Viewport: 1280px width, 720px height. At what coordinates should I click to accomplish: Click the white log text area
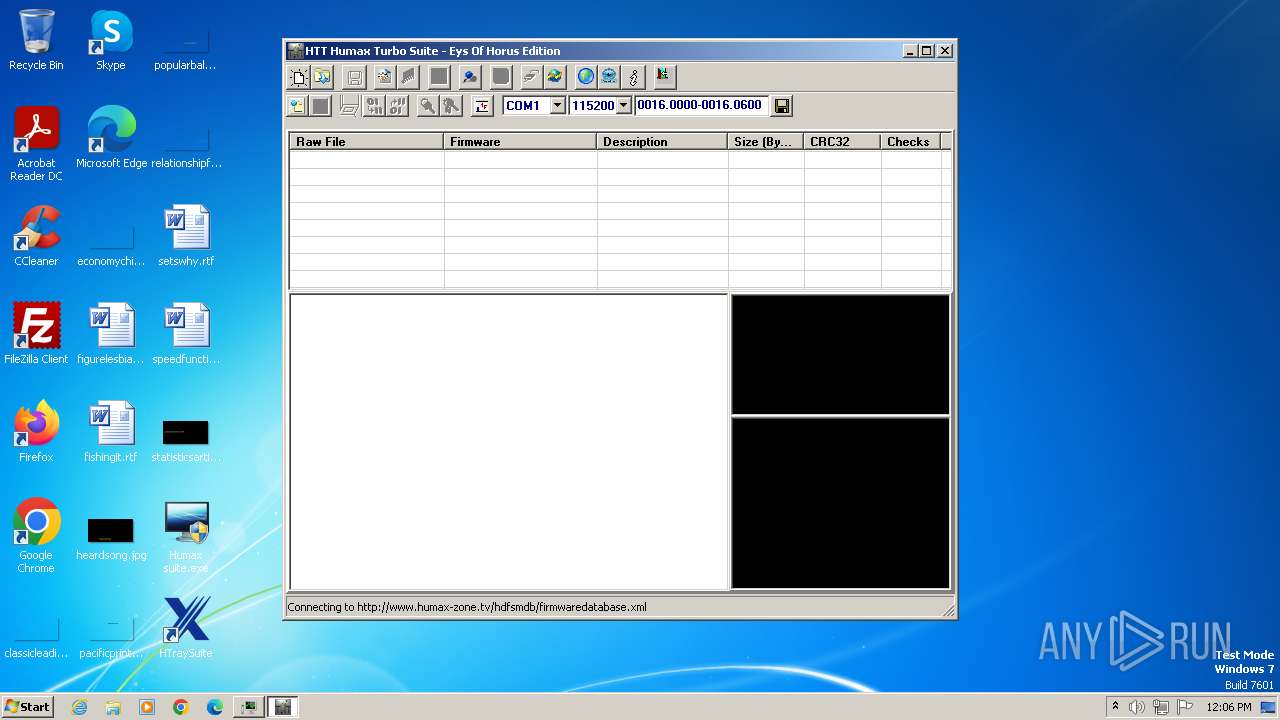(508, 442)
